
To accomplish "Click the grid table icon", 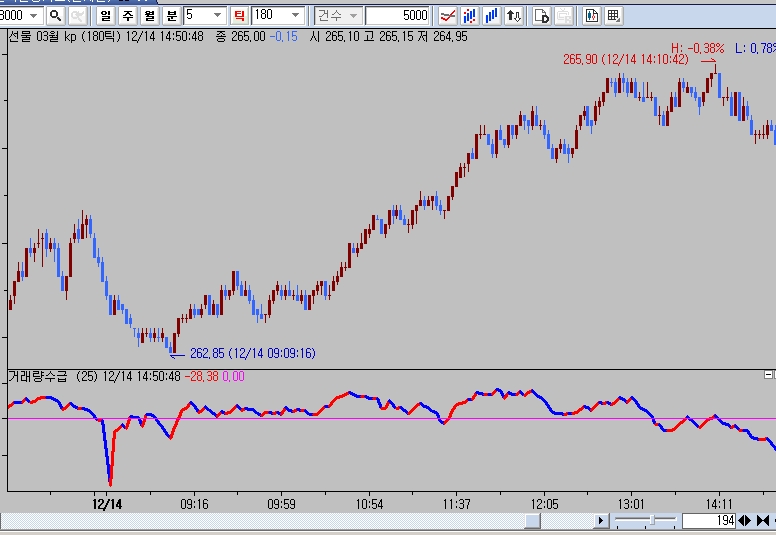I will (613, 15).
